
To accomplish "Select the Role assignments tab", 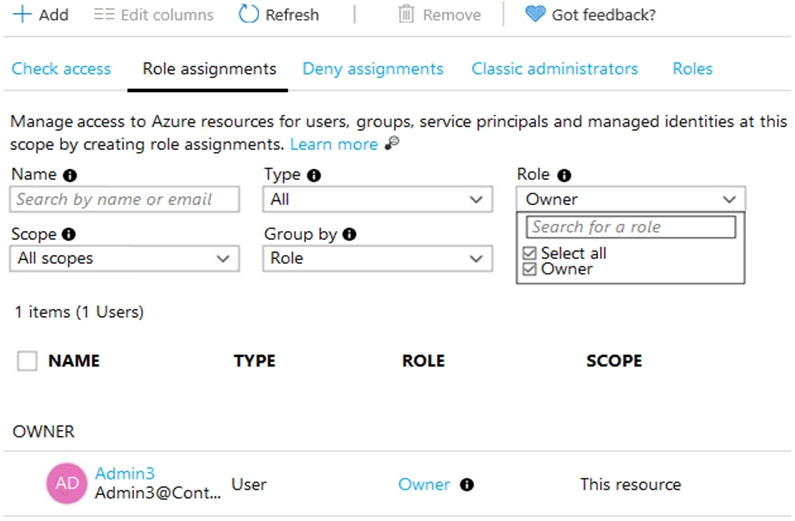I will pos(209,68).
